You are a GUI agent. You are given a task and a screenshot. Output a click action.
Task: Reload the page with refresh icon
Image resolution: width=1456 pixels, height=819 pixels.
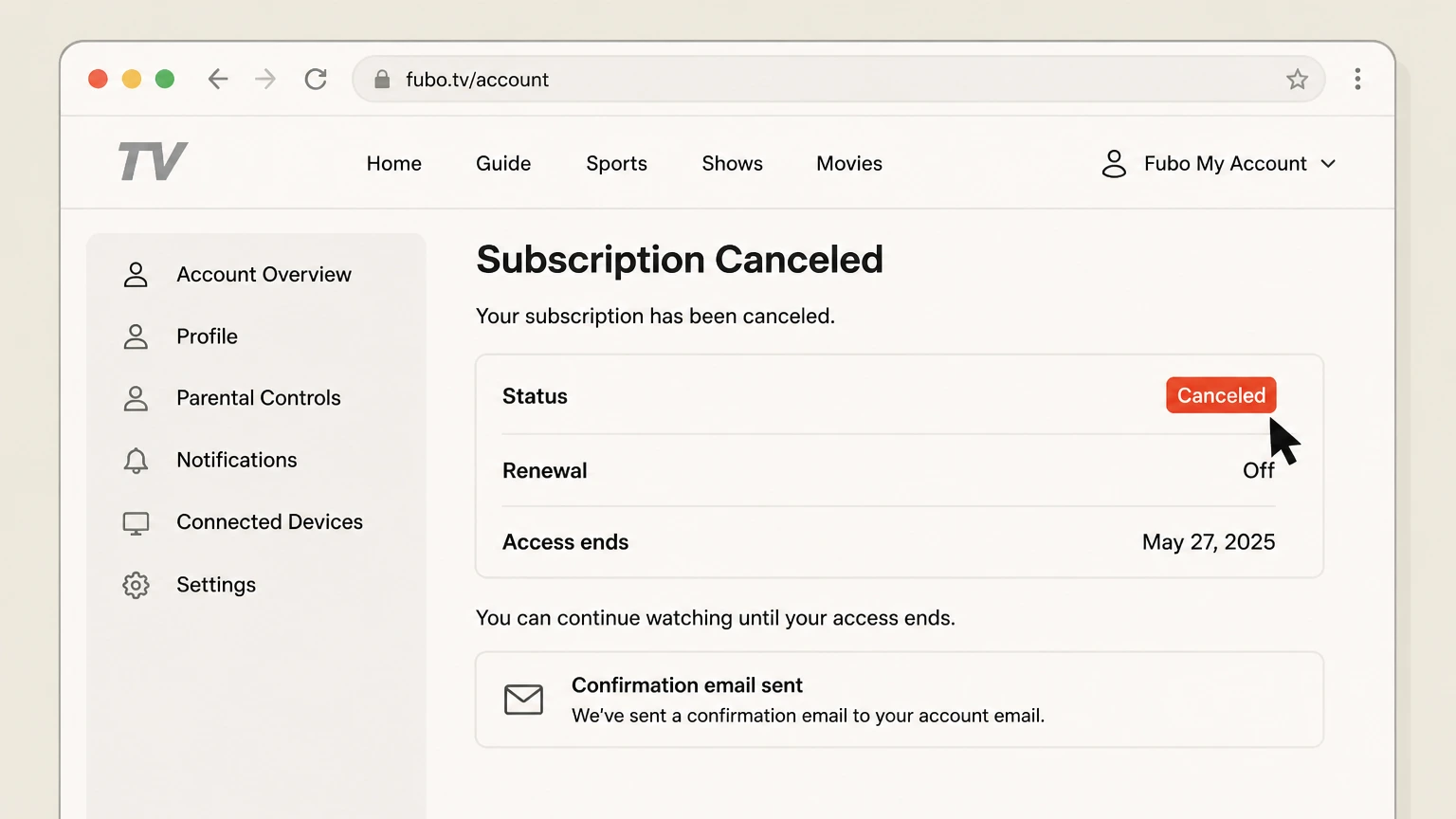pos(316,80)
